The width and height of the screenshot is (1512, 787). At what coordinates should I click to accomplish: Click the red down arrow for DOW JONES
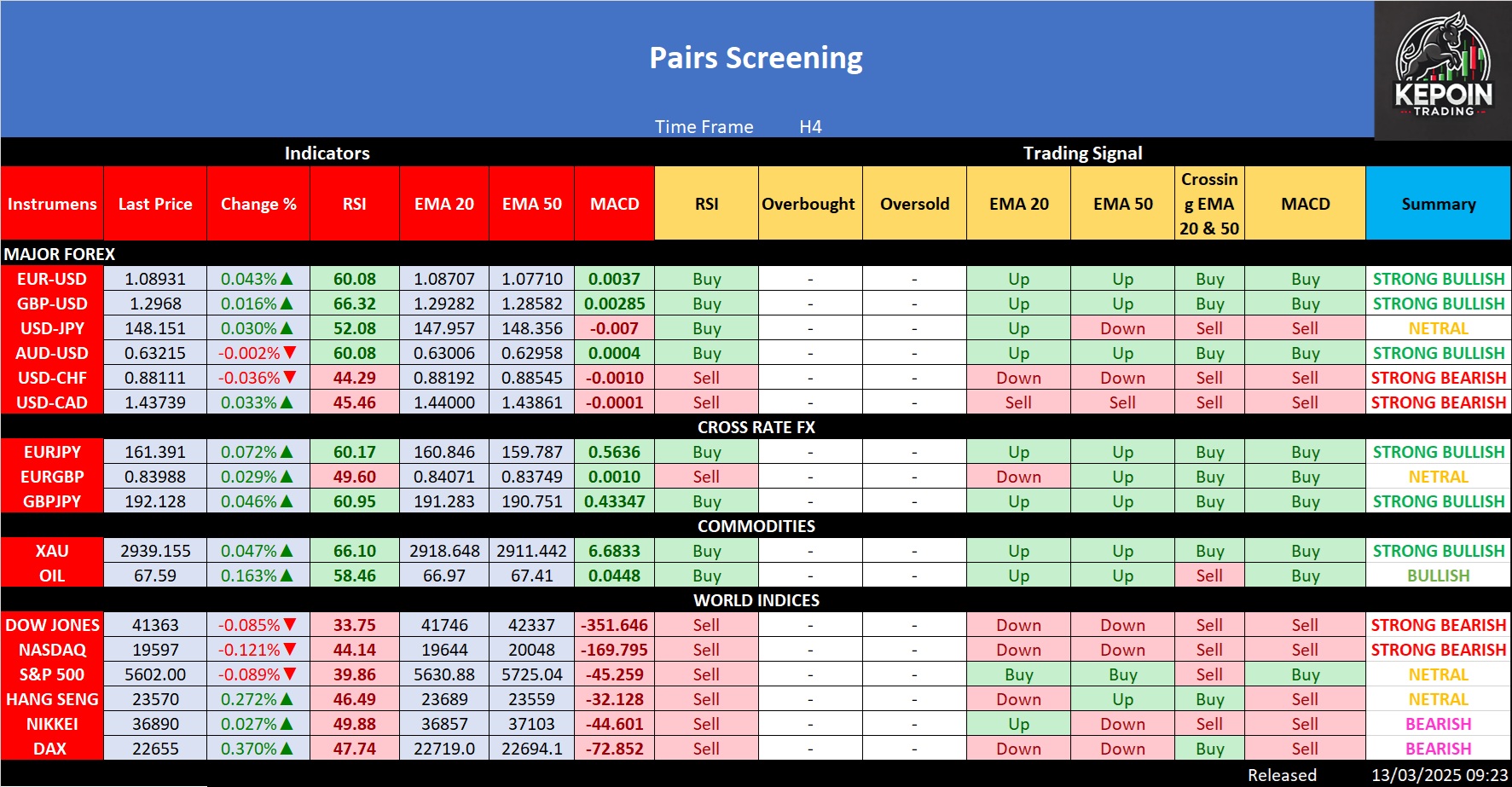click(x=290, y=625)
